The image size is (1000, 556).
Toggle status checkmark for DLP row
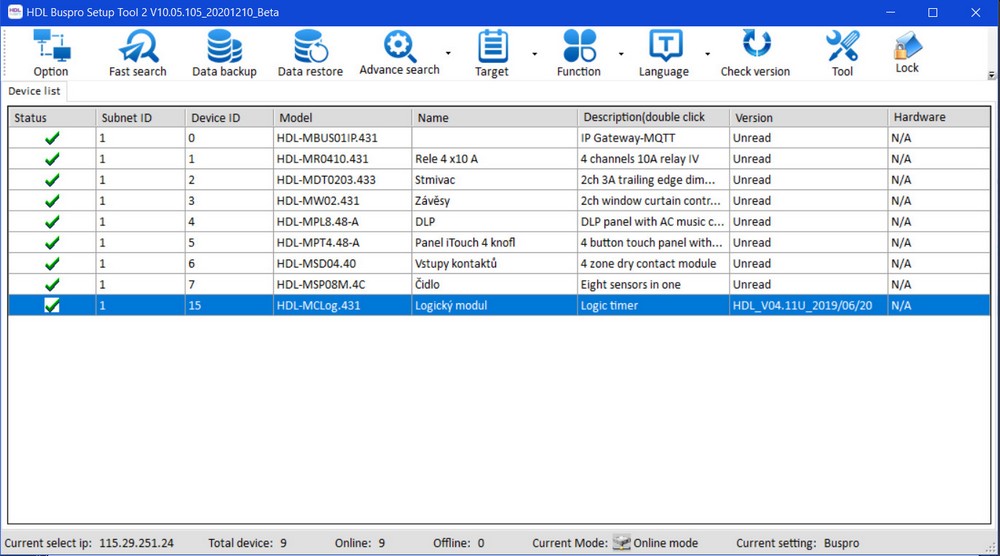click(52, 222)
